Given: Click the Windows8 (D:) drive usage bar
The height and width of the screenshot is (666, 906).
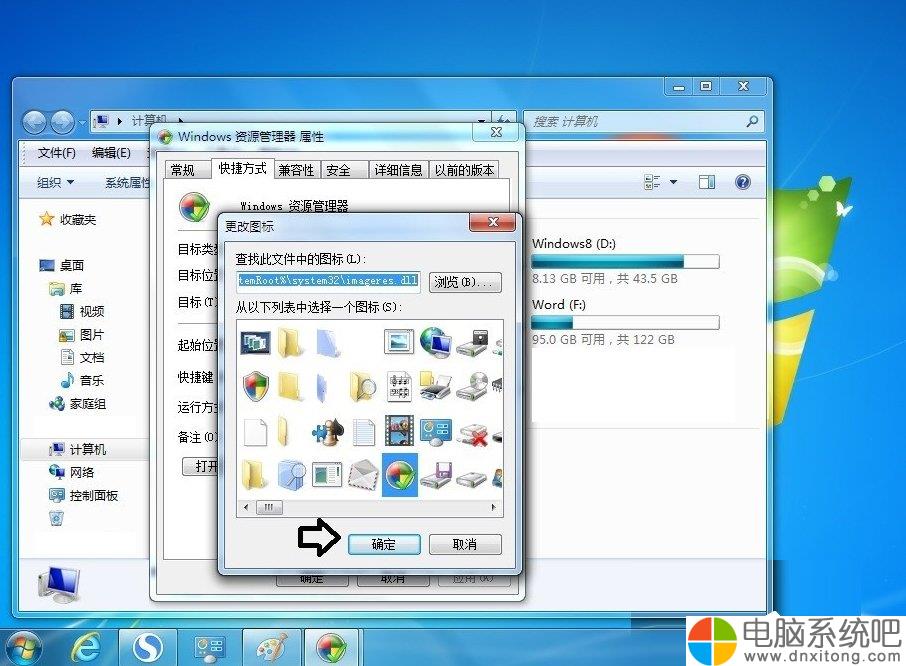Looking at the screenshot, I should pyautogui.click(x=625, y=262).
